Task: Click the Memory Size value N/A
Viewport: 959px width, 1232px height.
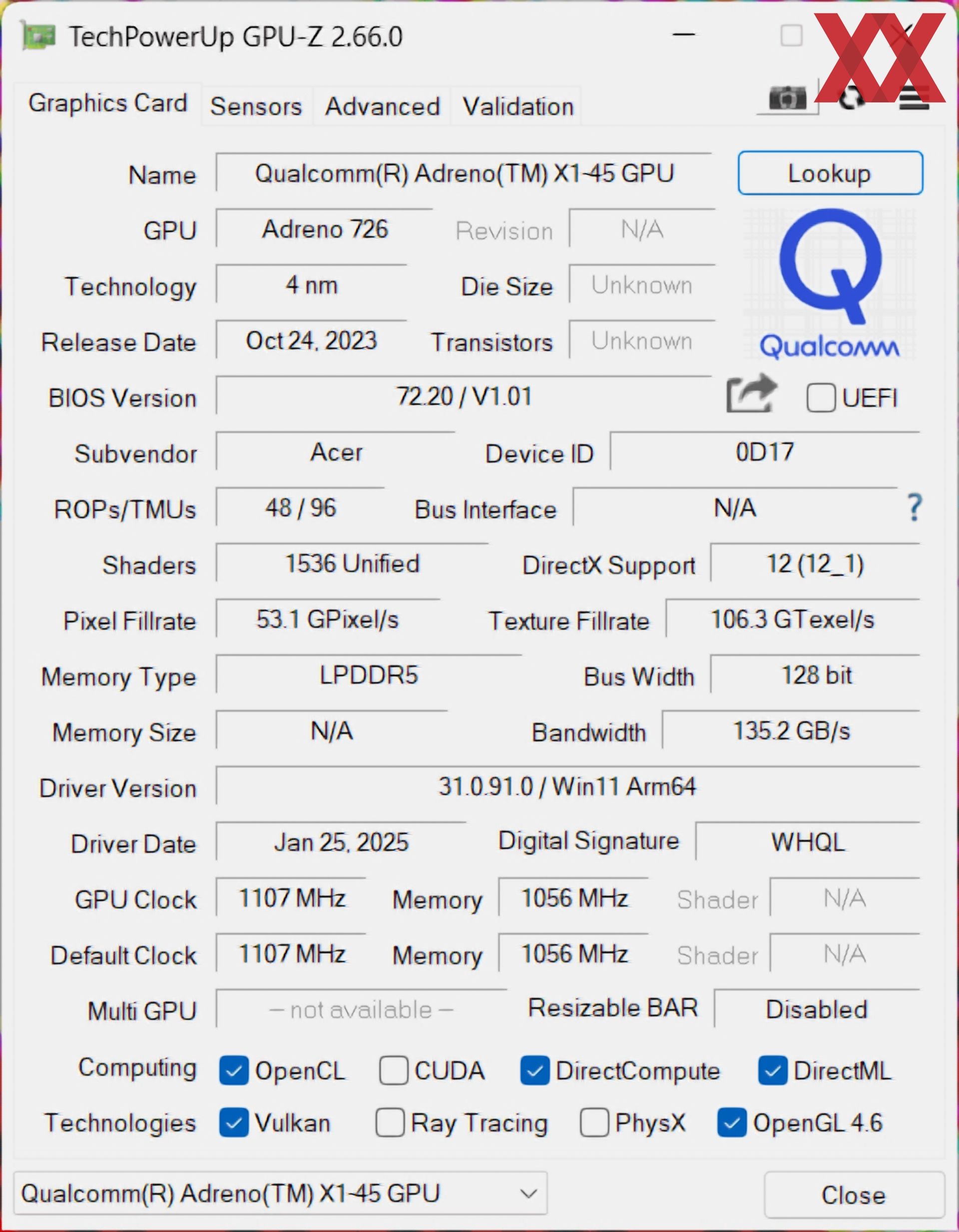Action: 332,730
